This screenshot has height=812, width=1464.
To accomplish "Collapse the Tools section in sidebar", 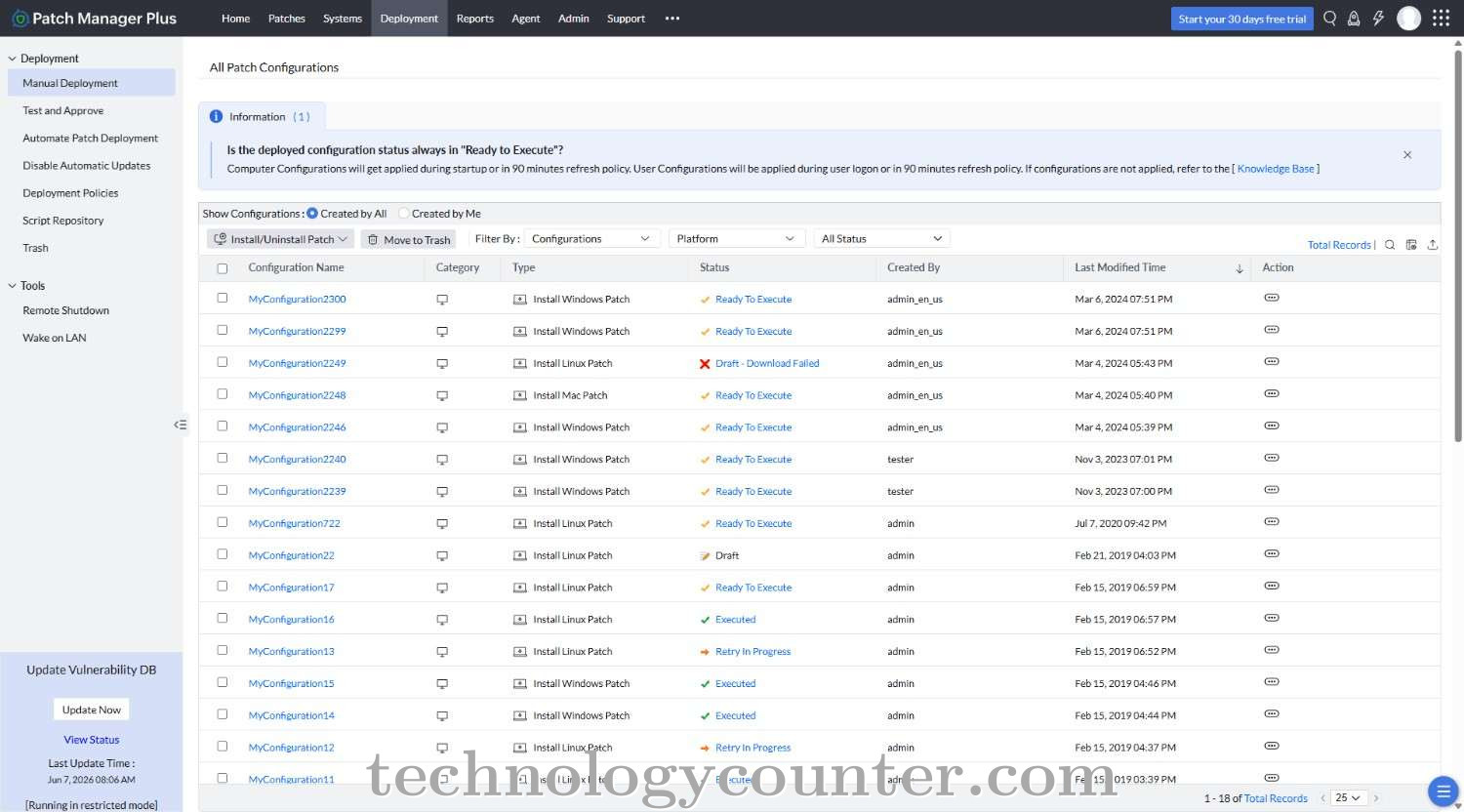I will pyautogui.click(x=13, y=286).
